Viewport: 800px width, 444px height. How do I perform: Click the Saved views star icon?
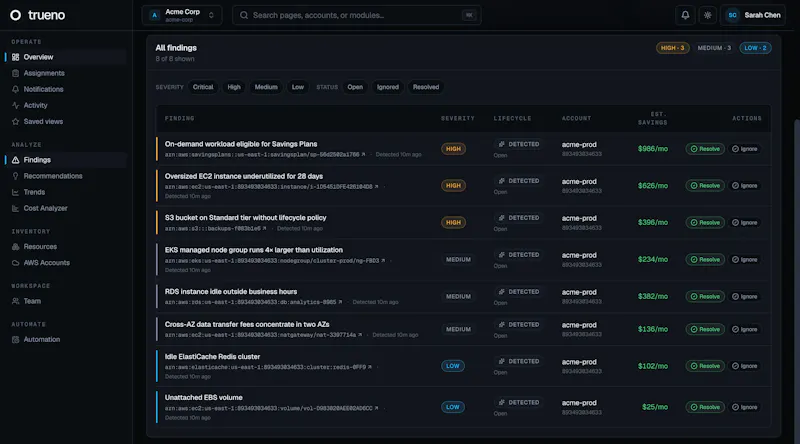coord(15,122)
